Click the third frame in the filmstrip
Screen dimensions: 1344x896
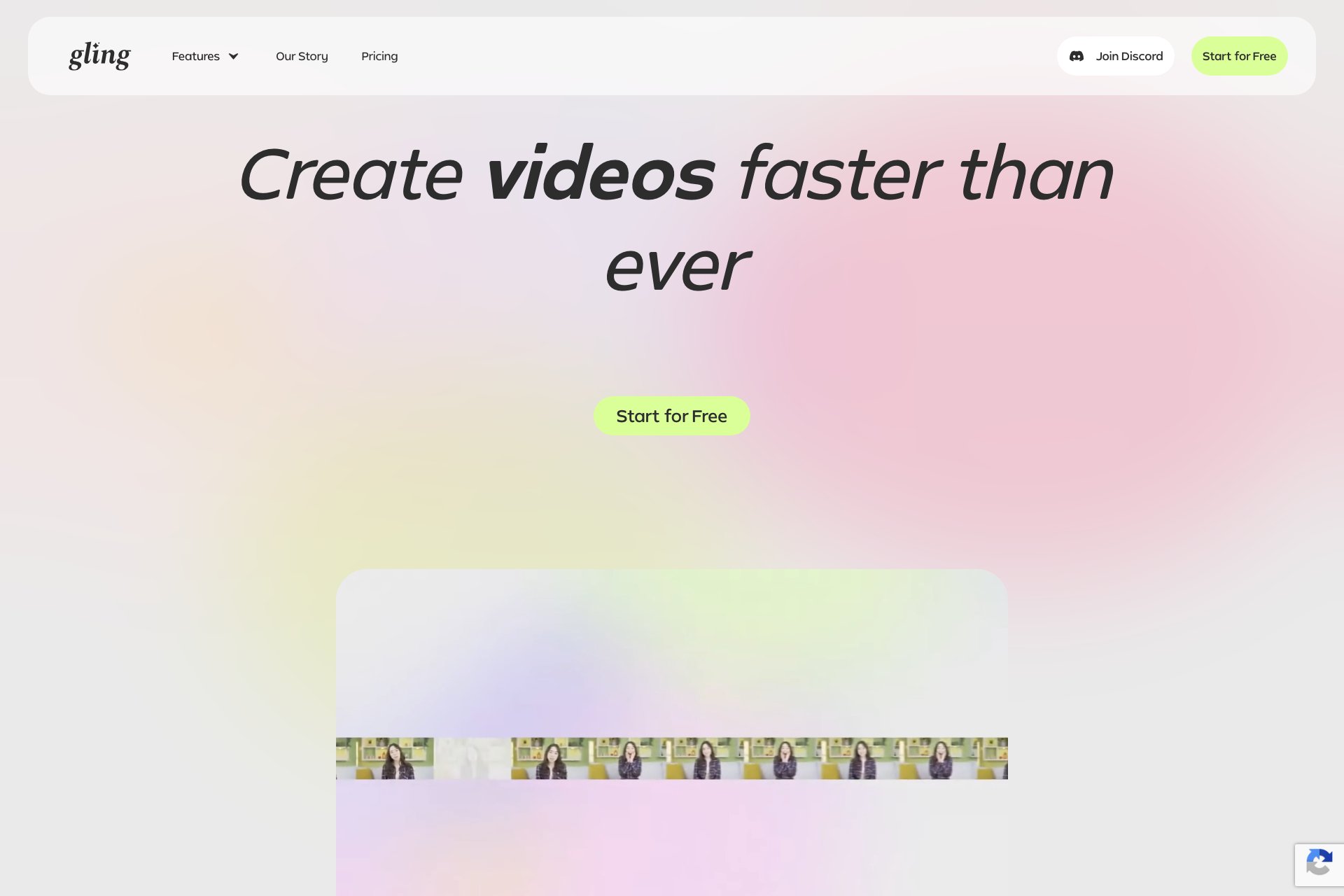pos(549,758)
